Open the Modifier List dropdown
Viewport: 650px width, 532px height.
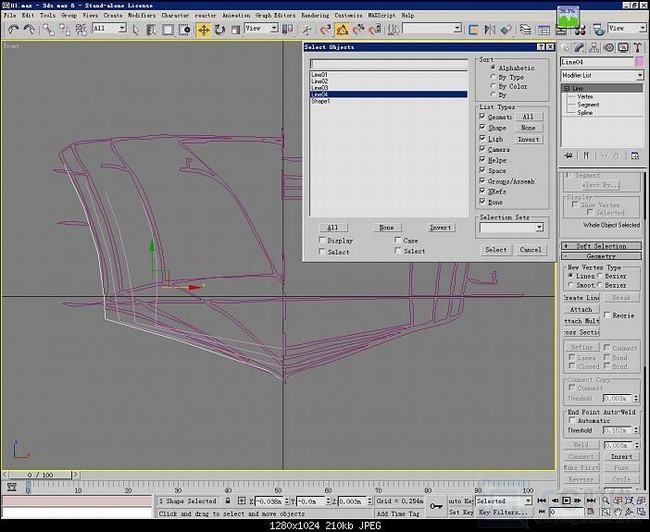pos(640,75)
